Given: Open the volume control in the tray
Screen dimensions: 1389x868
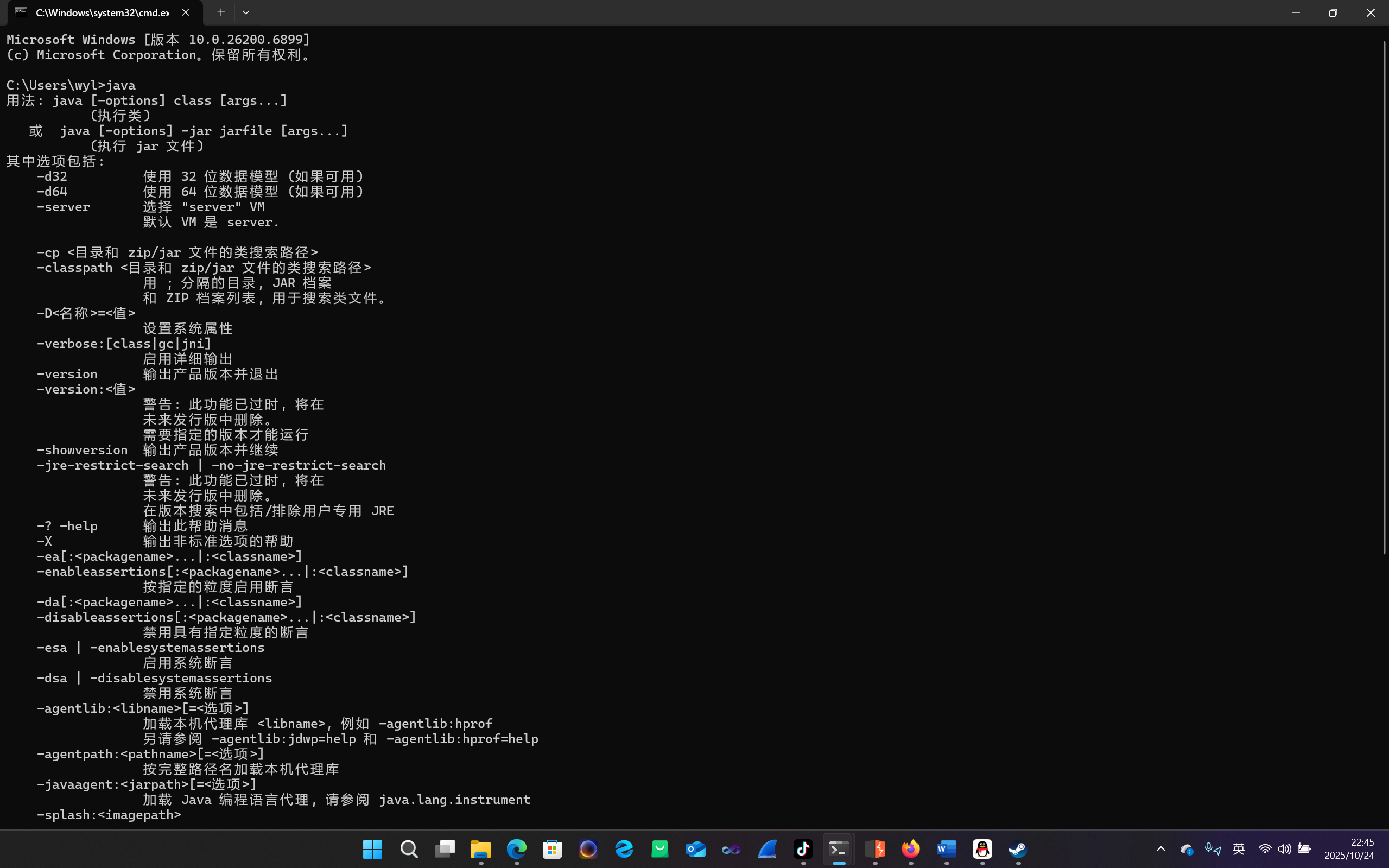Looking at the screenshot, I should point(1285,848).
